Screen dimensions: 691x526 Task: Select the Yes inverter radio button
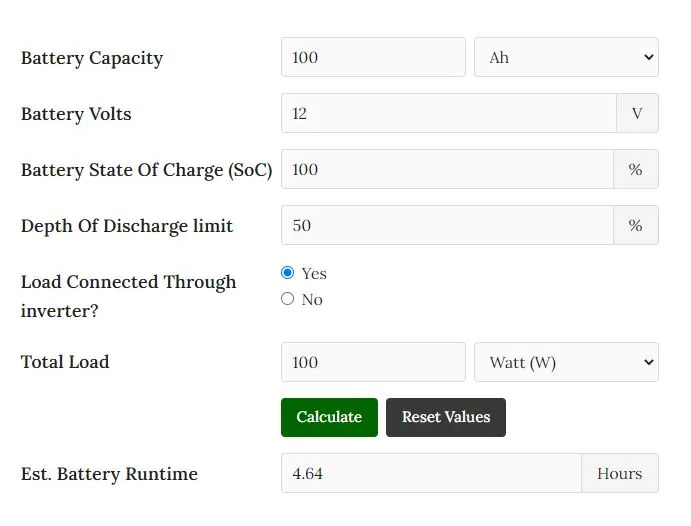point(287,273)
